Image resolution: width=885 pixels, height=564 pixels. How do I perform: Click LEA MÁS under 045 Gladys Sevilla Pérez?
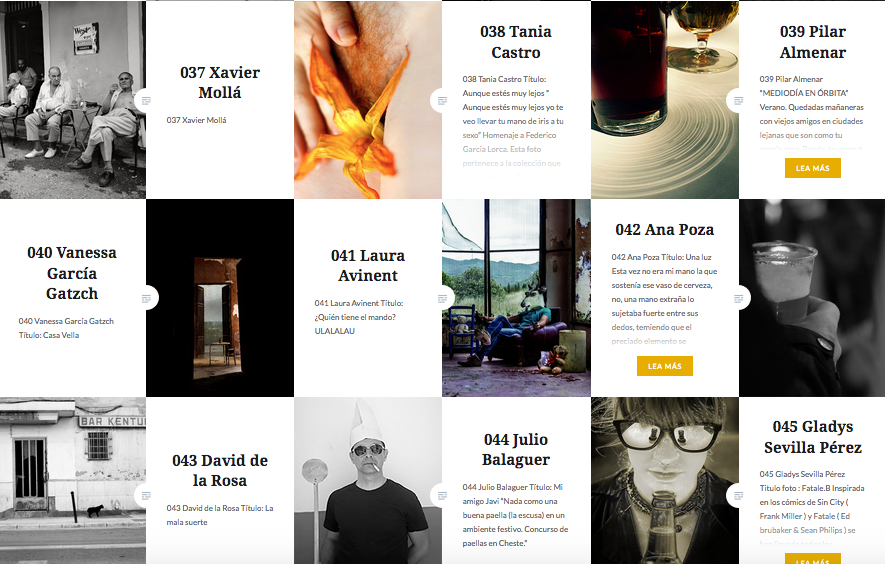(x=812, y=559)
